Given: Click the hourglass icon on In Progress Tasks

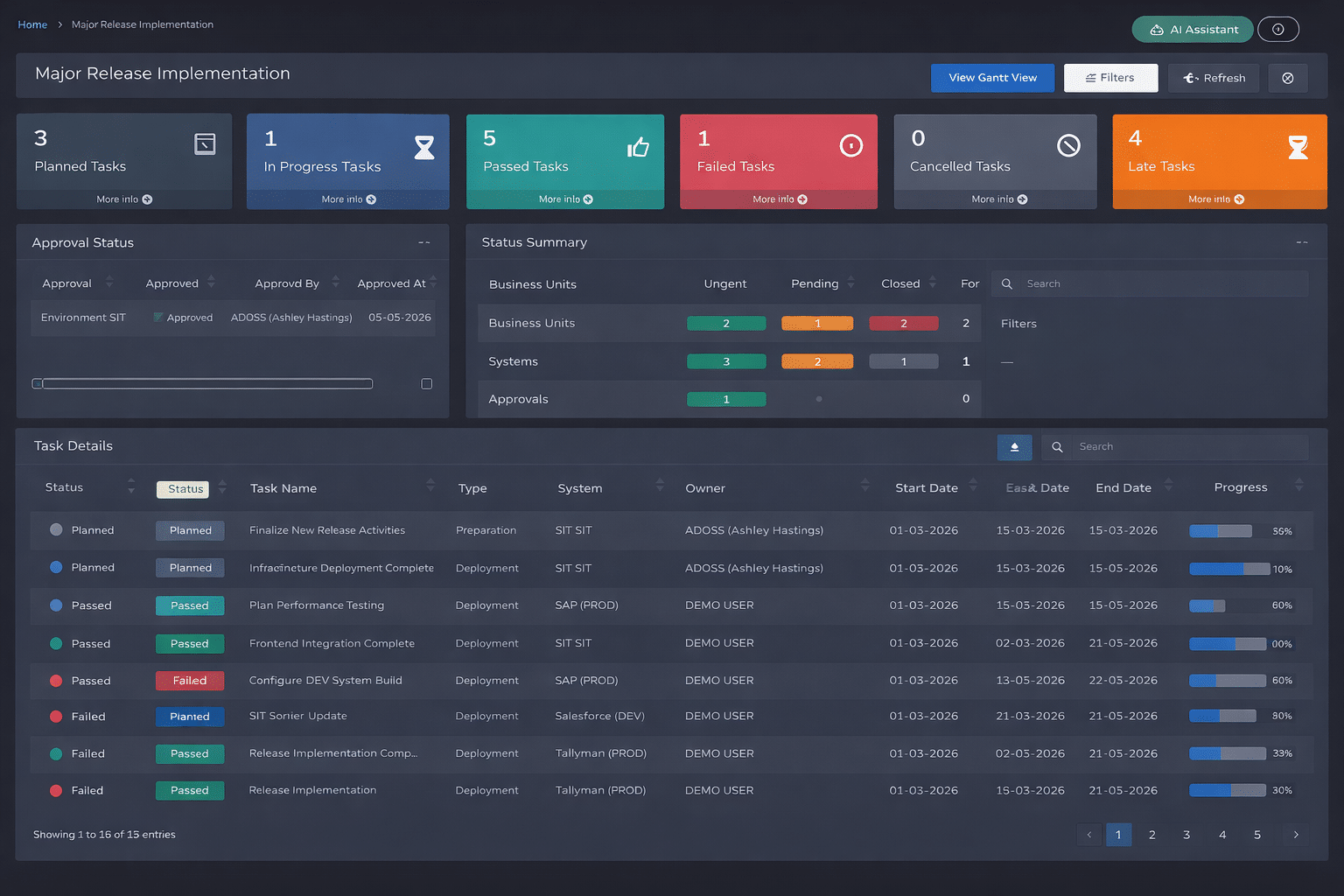Looking at the screenshot, I should point(424,147).
